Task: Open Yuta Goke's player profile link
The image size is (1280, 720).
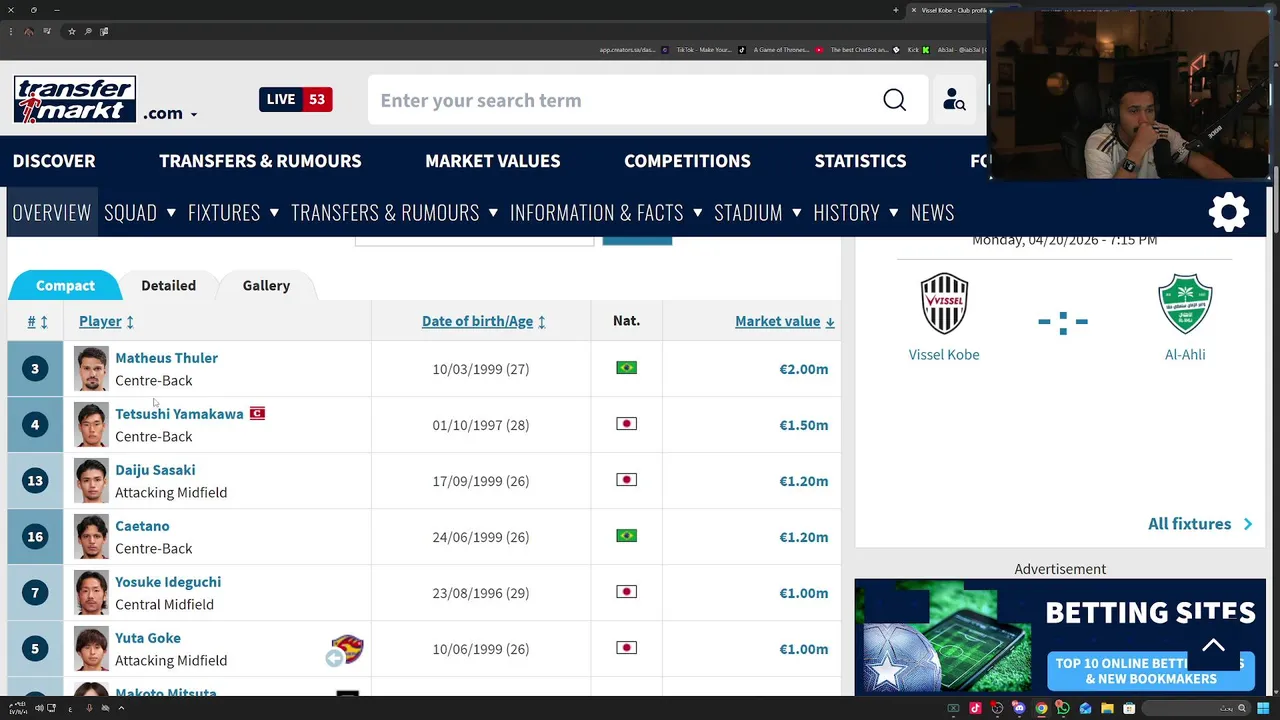Action: [x=148, y=637]
